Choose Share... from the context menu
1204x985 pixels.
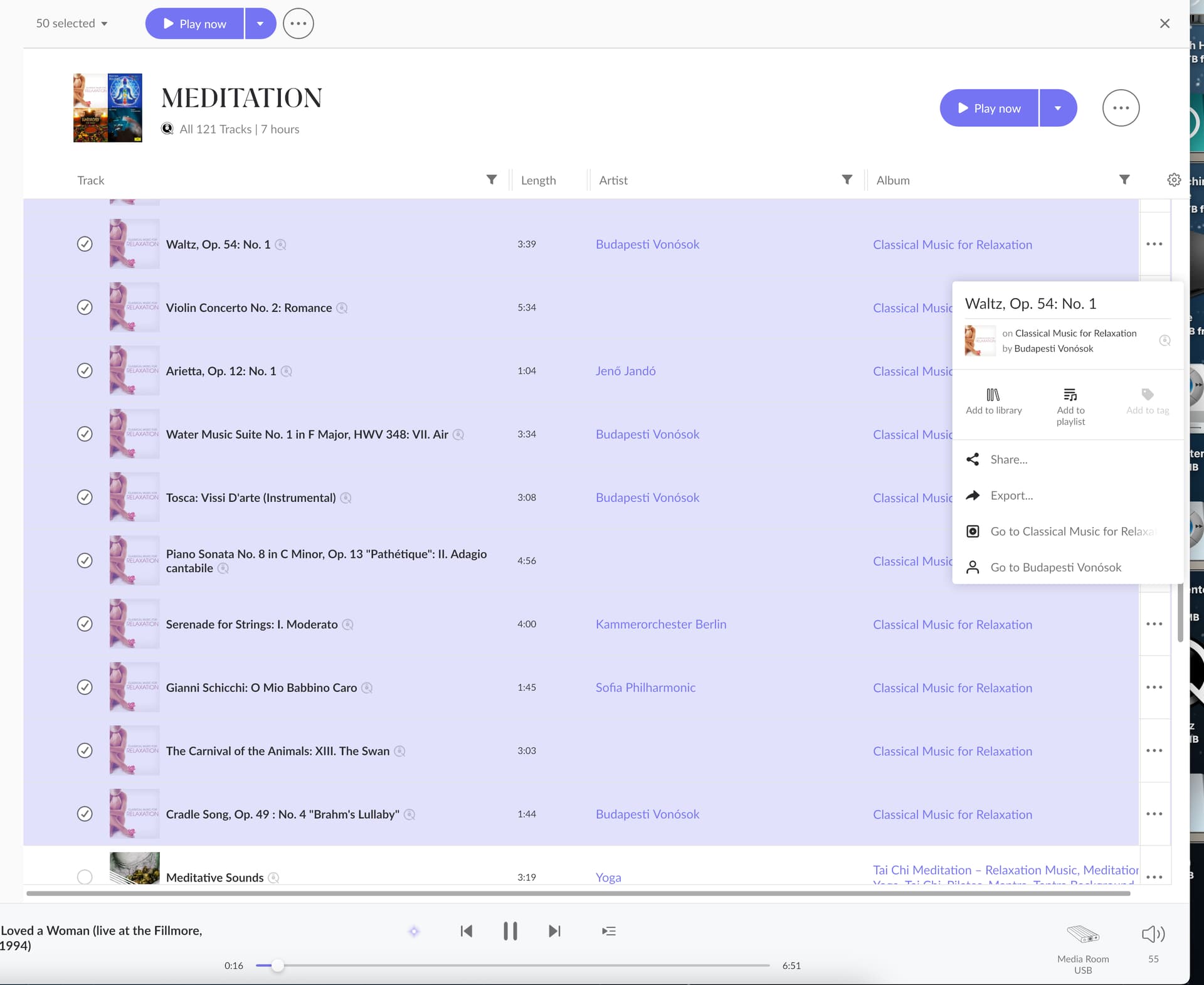click(1008, 460)
